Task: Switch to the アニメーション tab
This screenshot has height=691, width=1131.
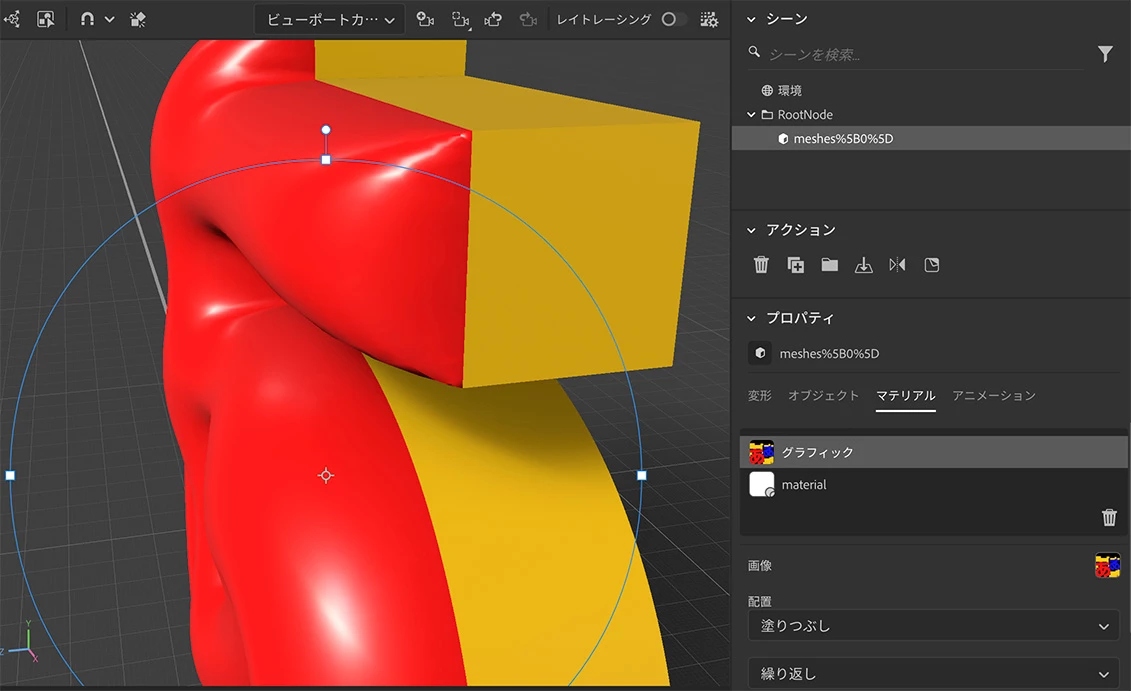Action: coord(994,395)
